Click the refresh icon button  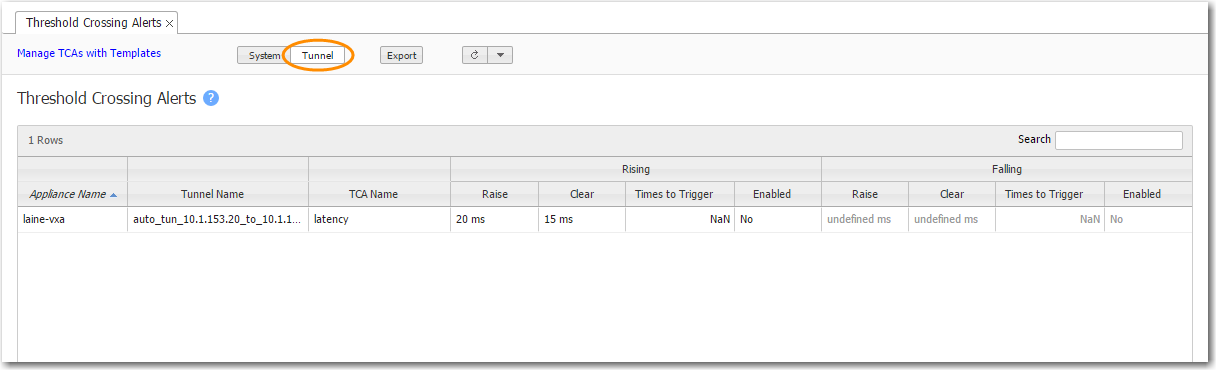[475, 55]
